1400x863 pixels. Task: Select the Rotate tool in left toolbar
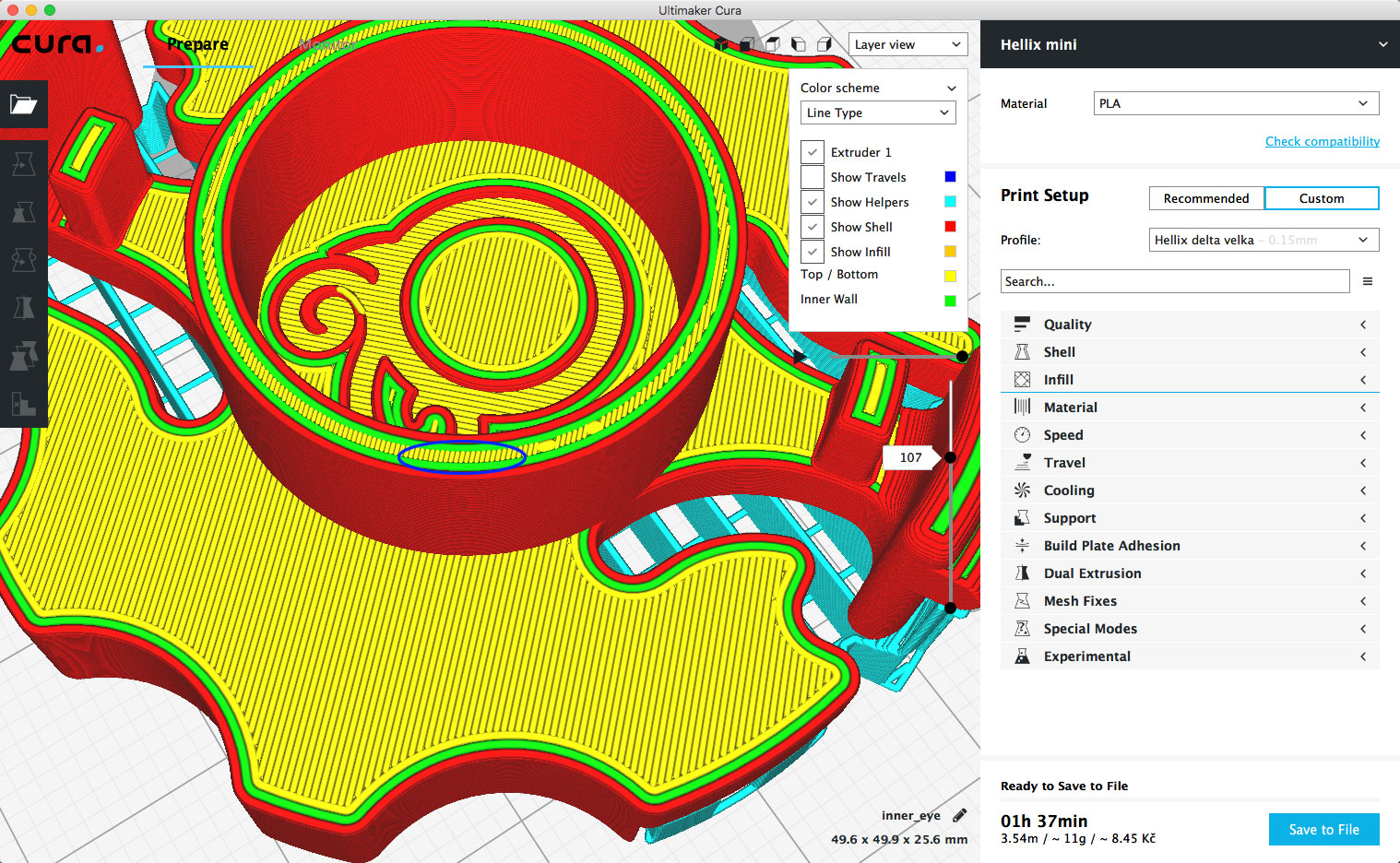[x=23, y=260]
